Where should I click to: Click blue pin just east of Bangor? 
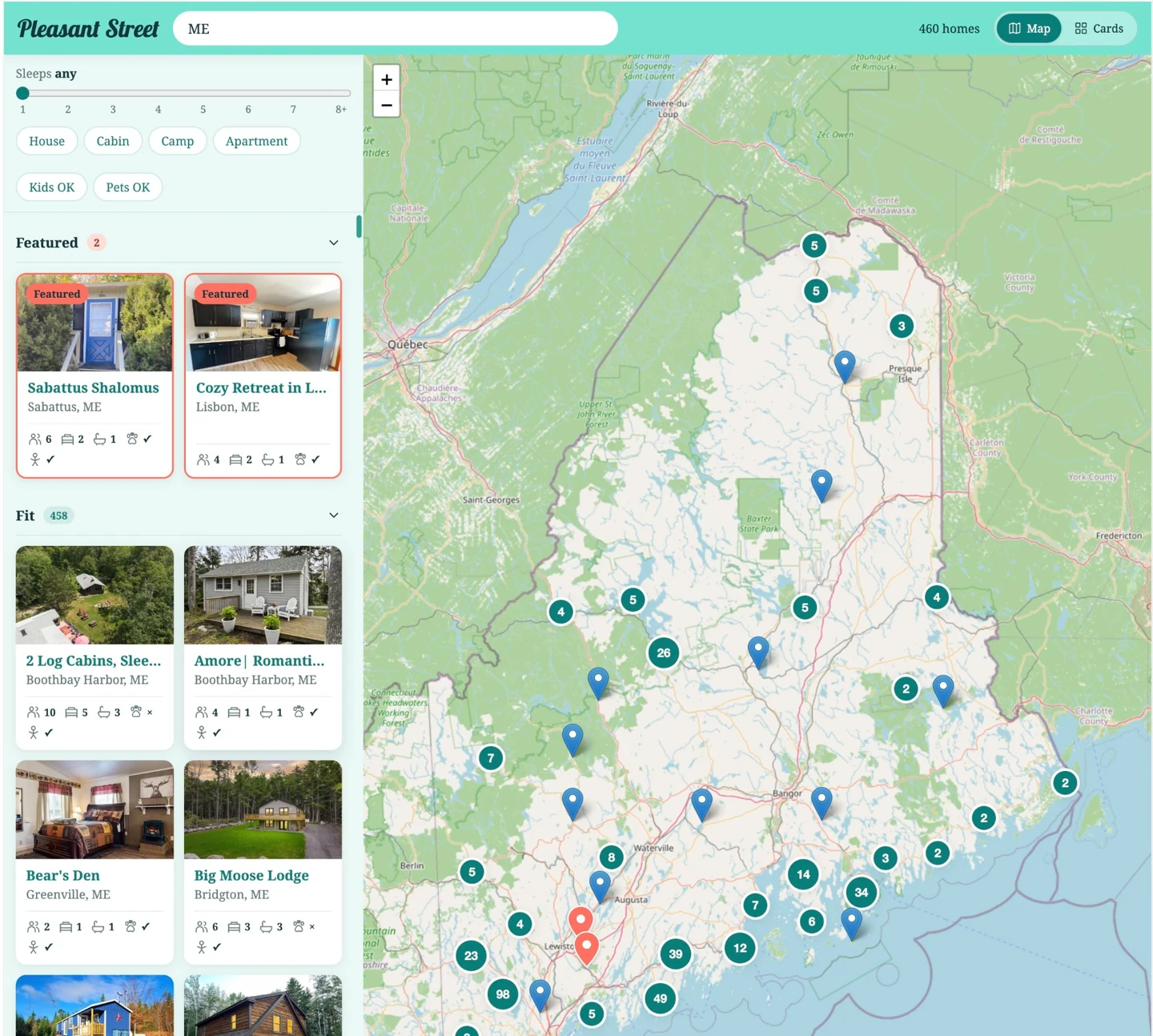(x=822, y=801)
